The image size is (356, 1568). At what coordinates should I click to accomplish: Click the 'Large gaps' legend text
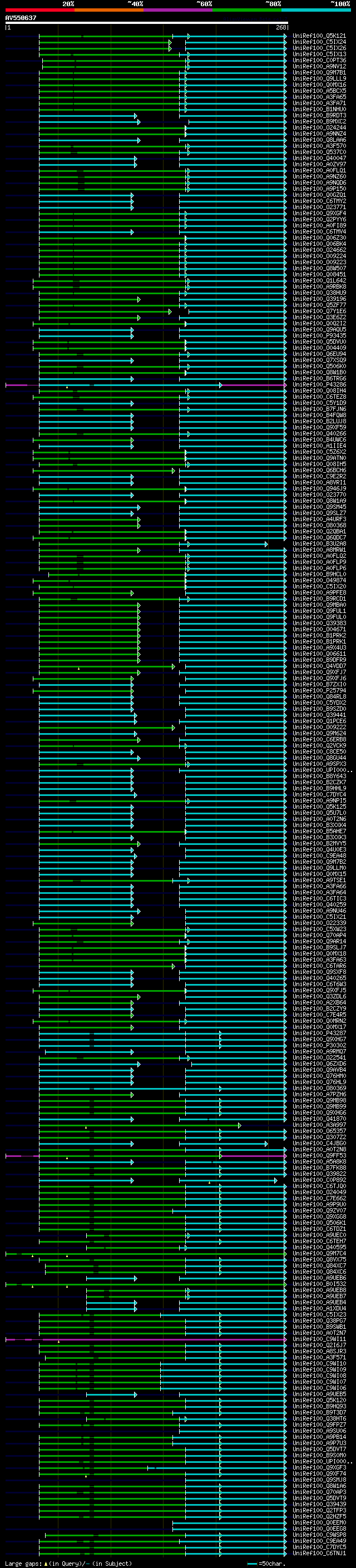tap(24, 1563)
